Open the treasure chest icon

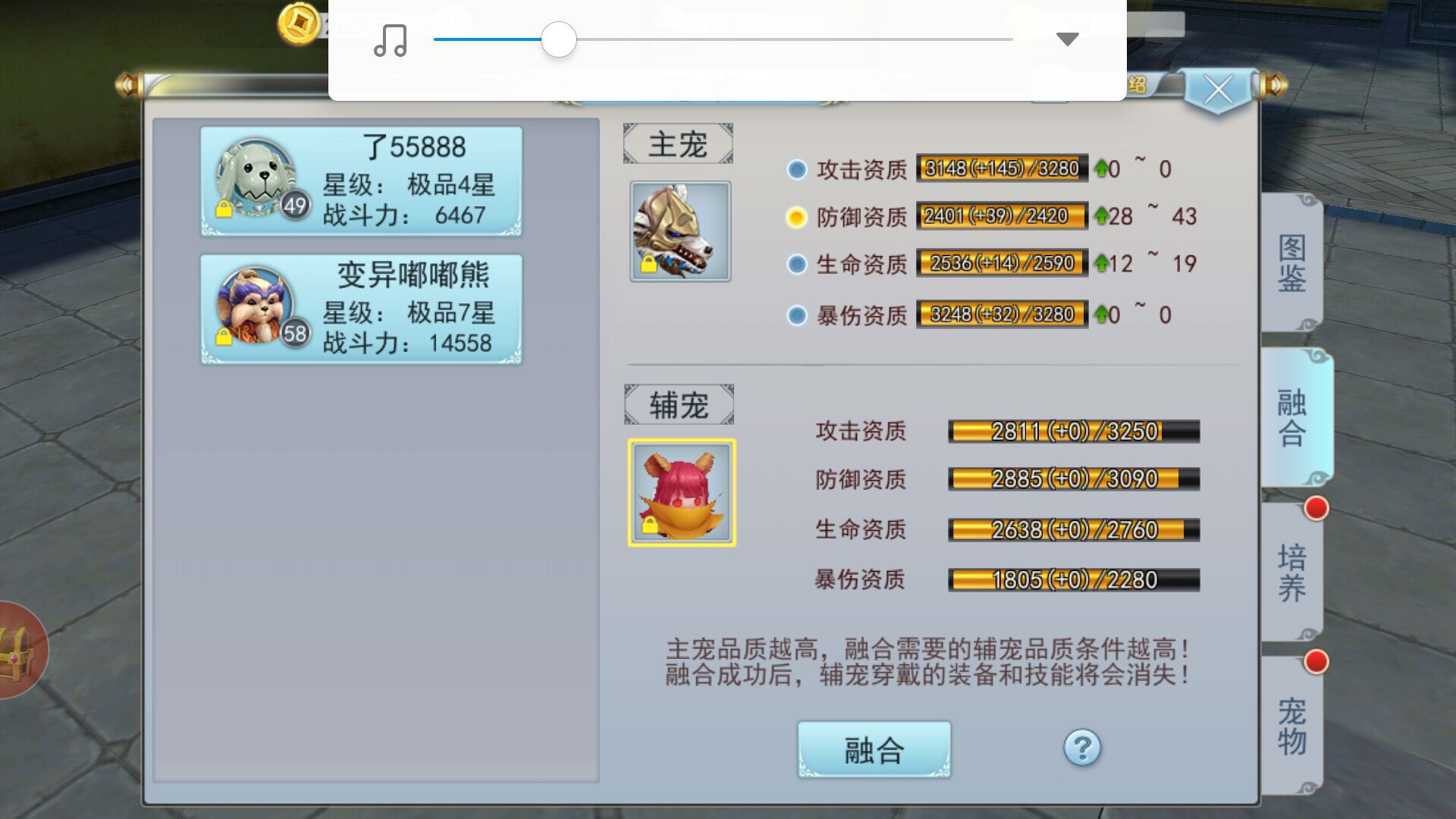click(x=19, y=651)
